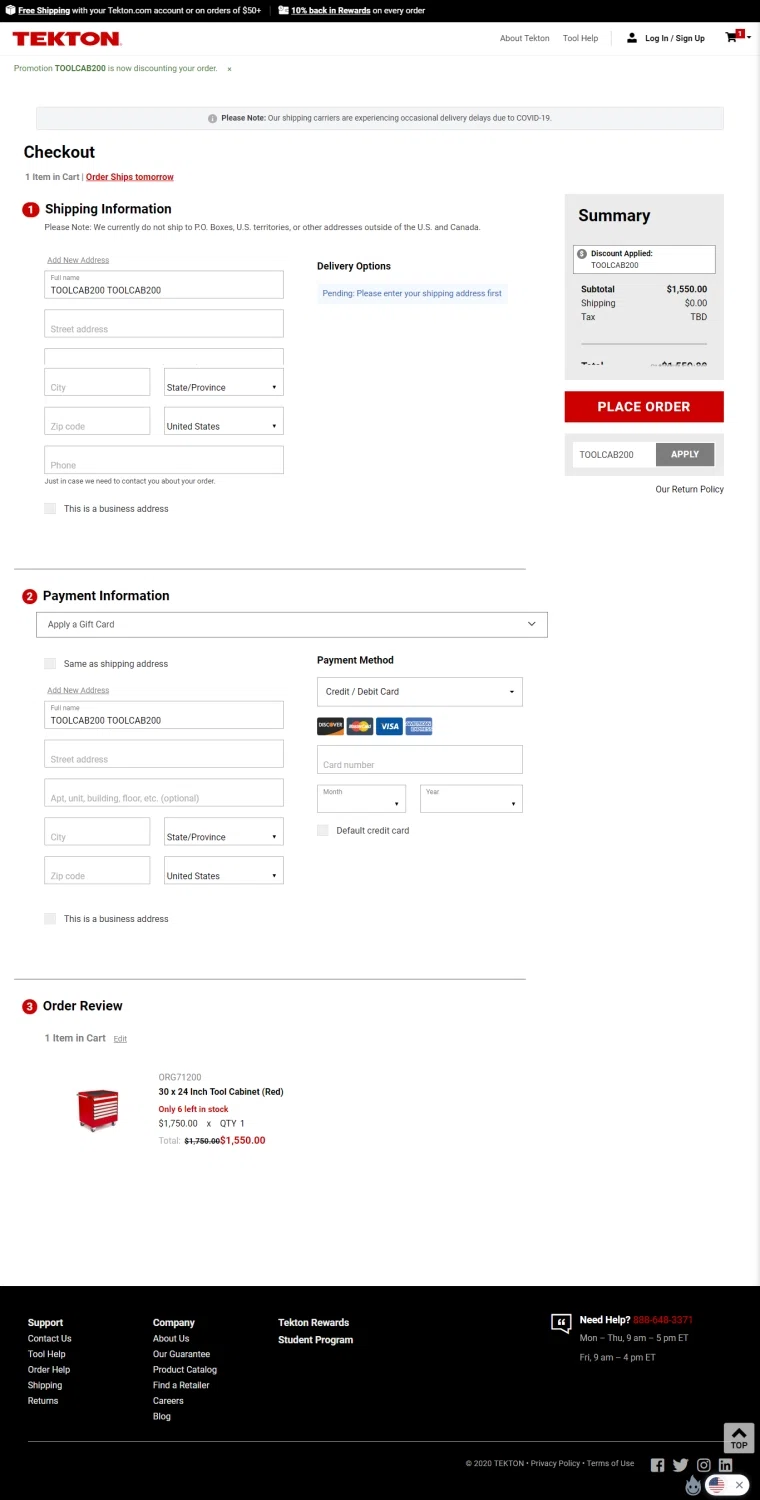Click the APPLY promo code button
Screen dimensions: 760x1500
pyautogui.click(x=685, y=454)
